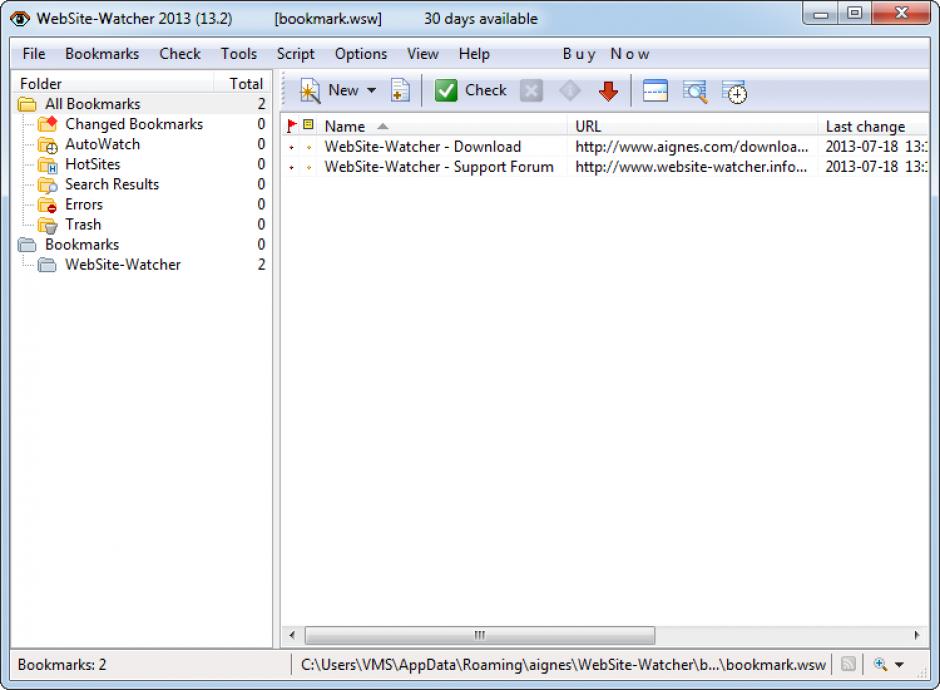
Task: Click the Bookmarks: 2 status text
Action: 62,665
